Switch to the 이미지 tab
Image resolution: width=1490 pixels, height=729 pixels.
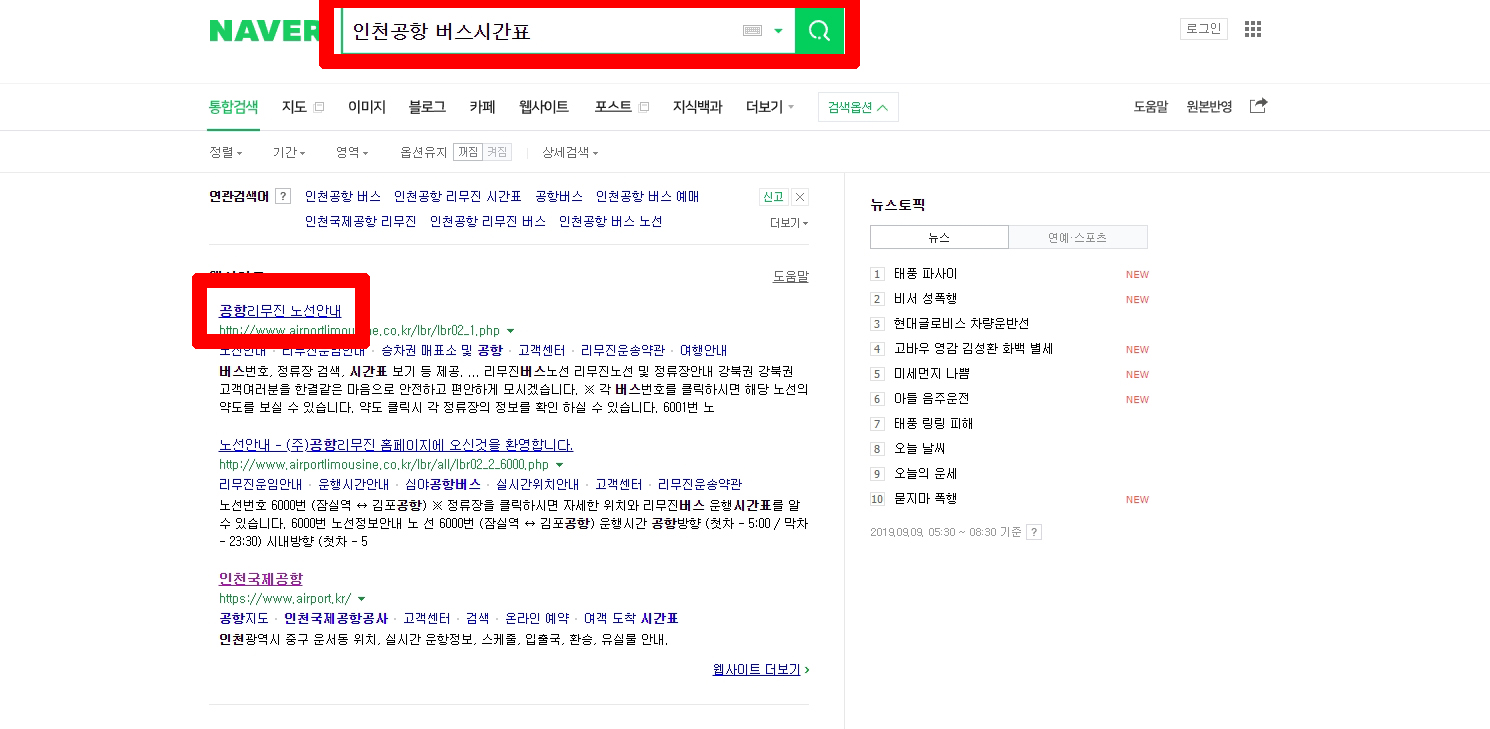(x=367, y=107)
